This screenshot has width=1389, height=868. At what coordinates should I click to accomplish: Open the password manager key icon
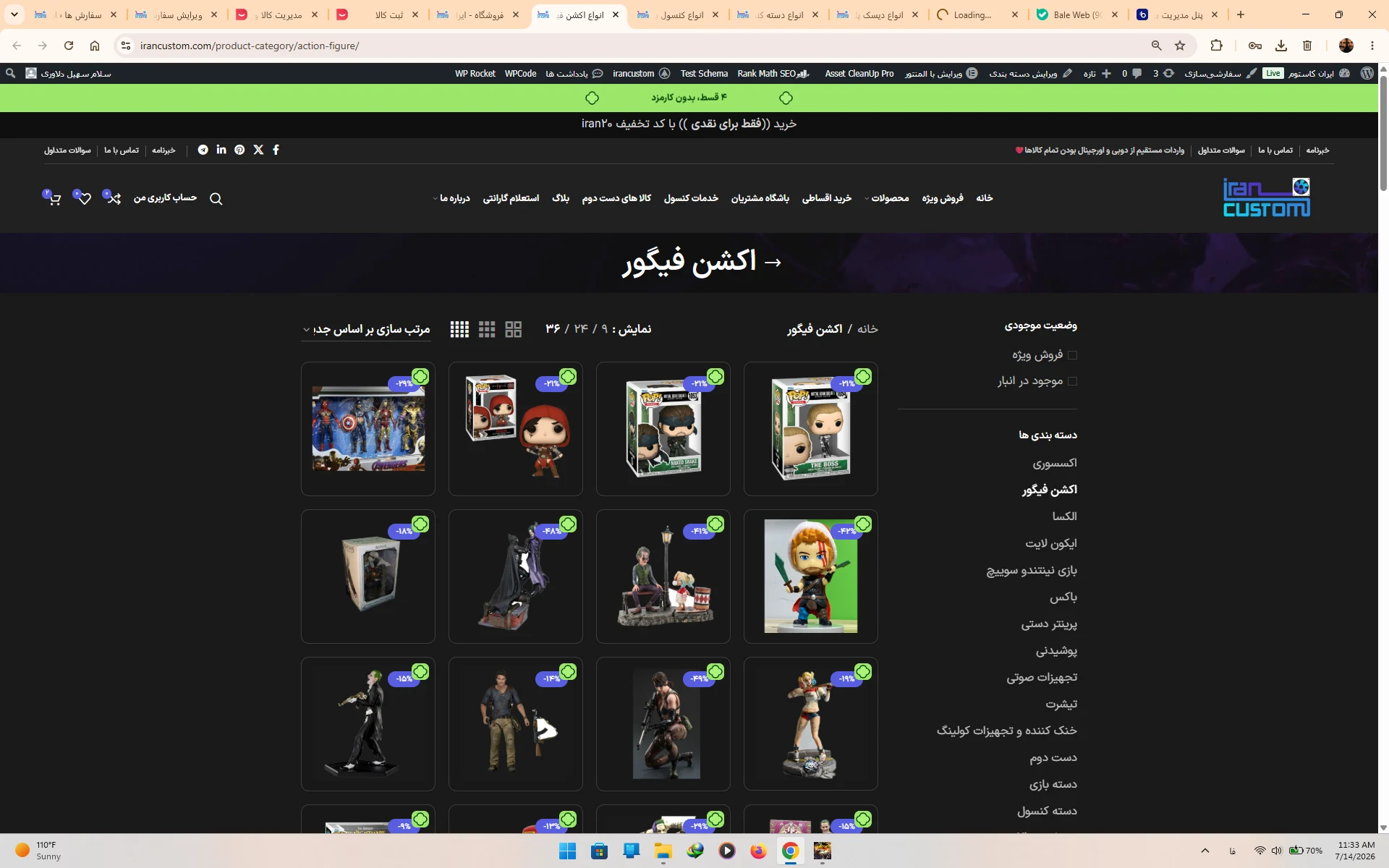(1255, 46)
